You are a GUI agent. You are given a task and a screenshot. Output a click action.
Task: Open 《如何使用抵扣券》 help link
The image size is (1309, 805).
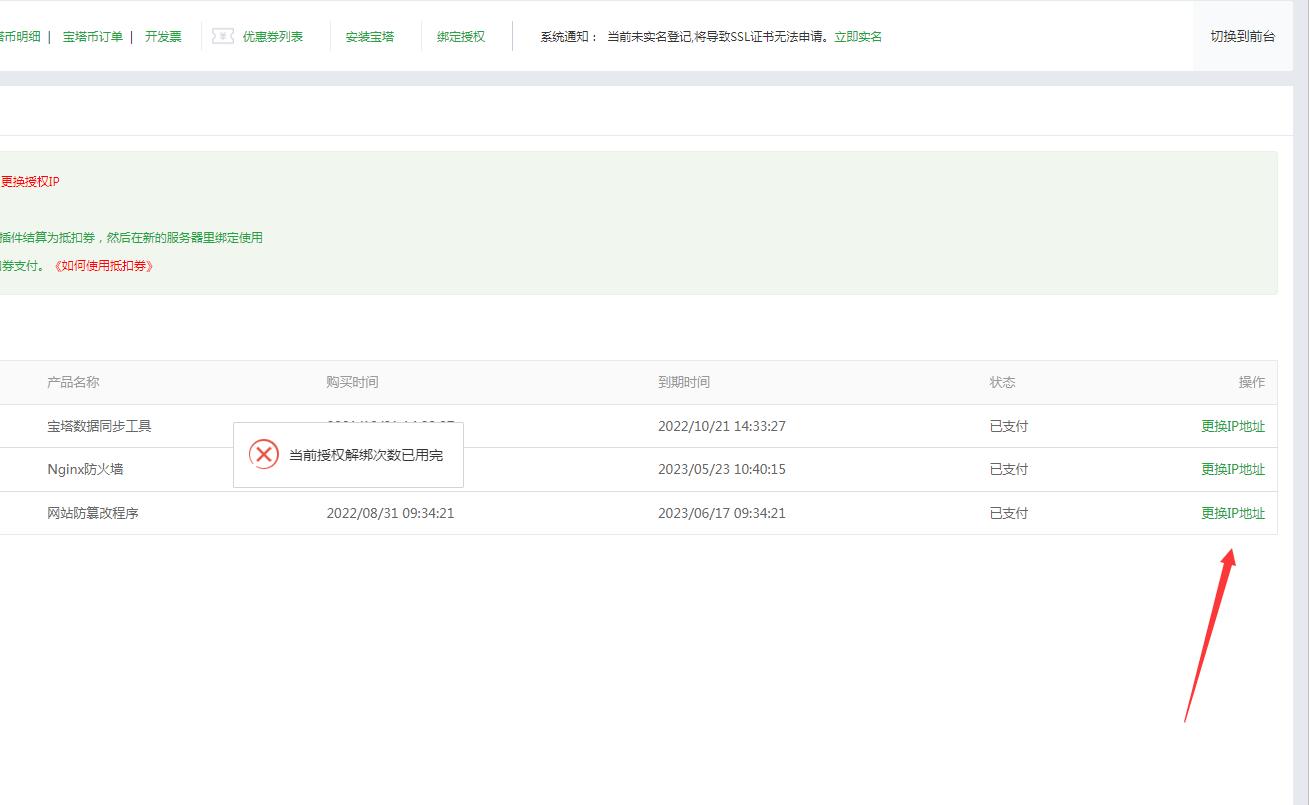pos(104,266)
